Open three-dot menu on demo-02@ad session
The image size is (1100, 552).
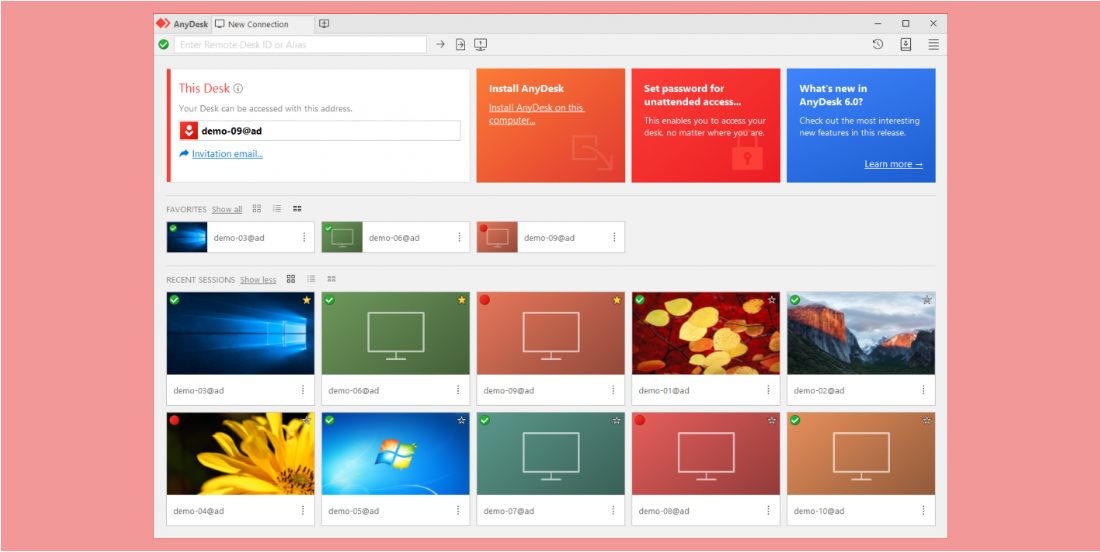(923, 390)
